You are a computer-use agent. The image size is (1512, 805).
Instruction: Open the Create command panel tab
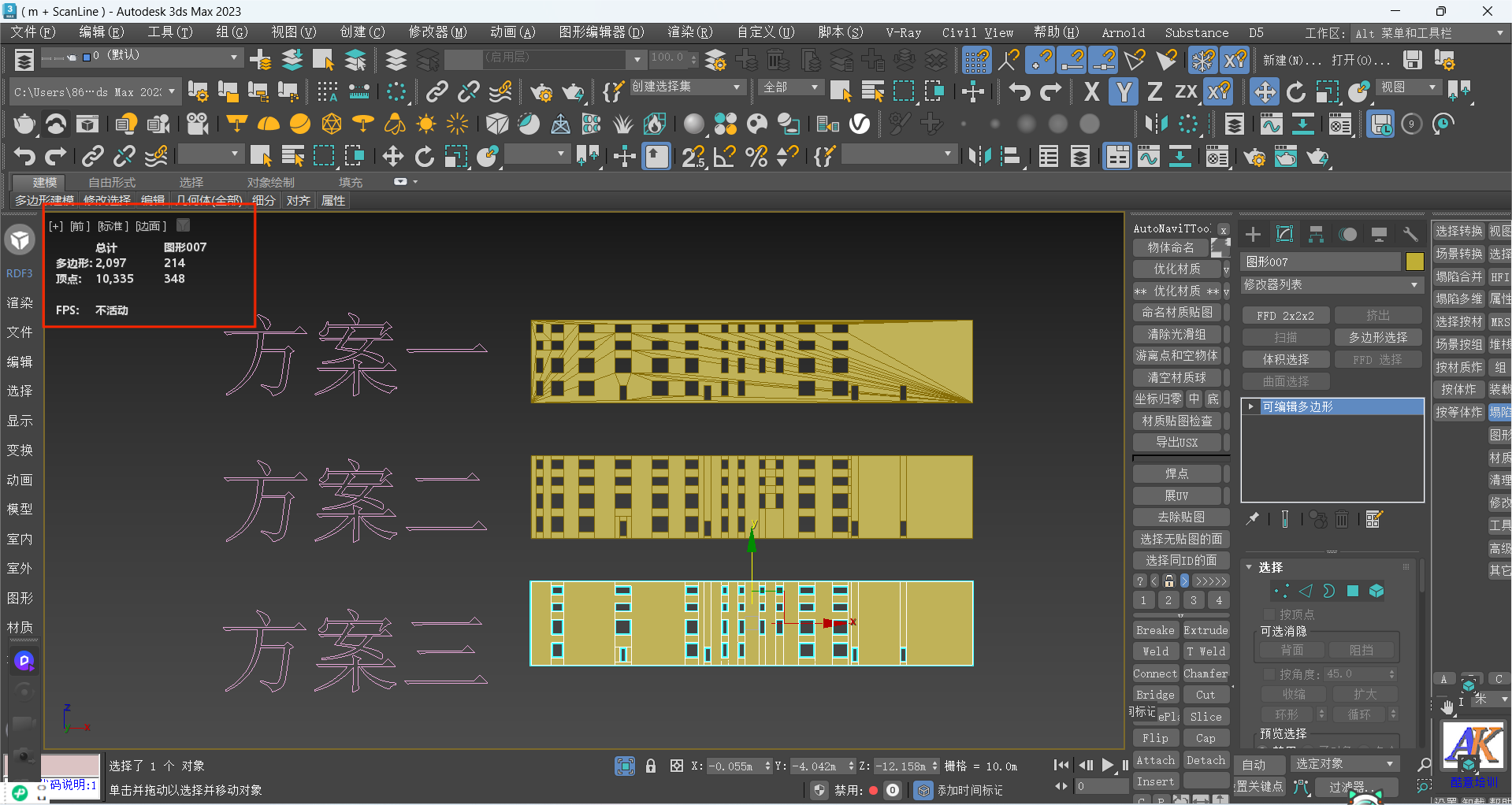coord(1253,234)
